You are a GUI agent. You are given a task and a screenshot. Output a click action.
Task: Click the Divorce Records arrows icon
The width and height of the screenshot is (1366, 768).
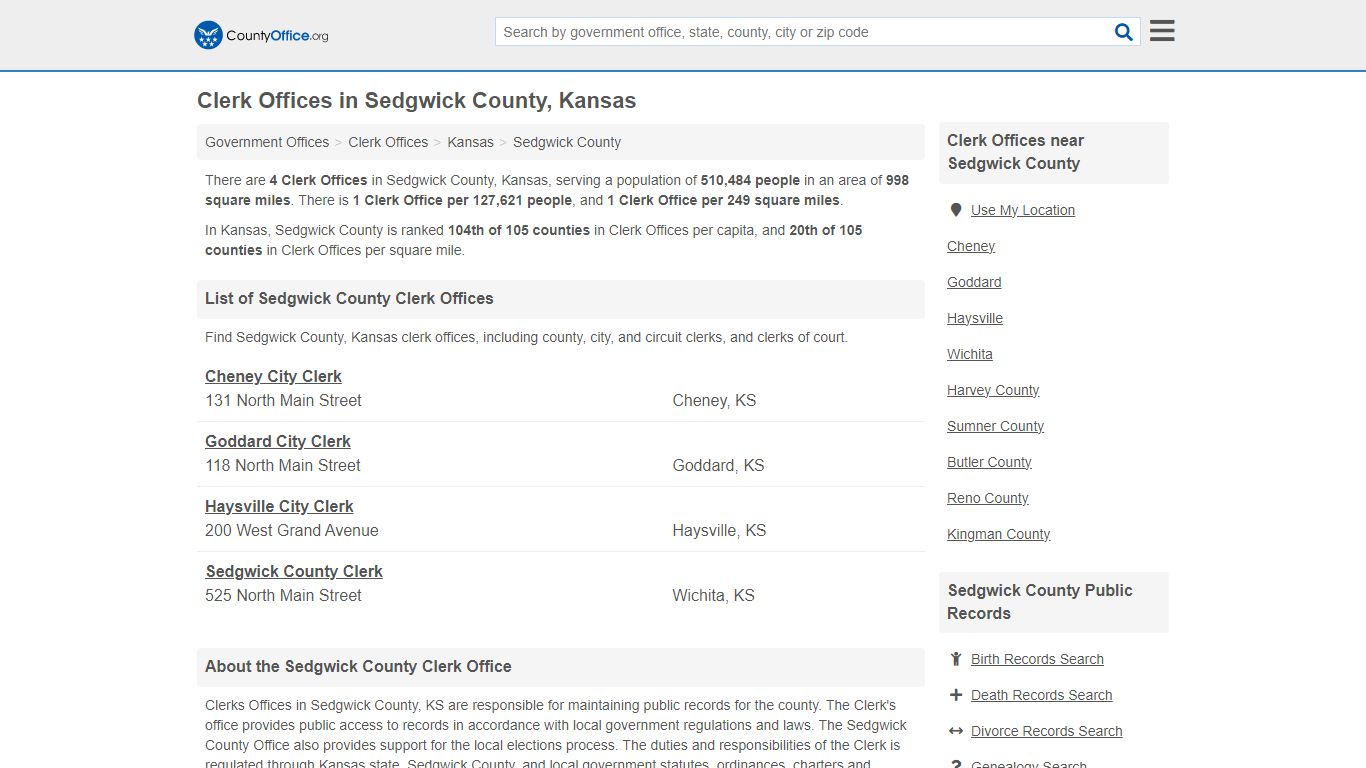(x=956, y=731)
